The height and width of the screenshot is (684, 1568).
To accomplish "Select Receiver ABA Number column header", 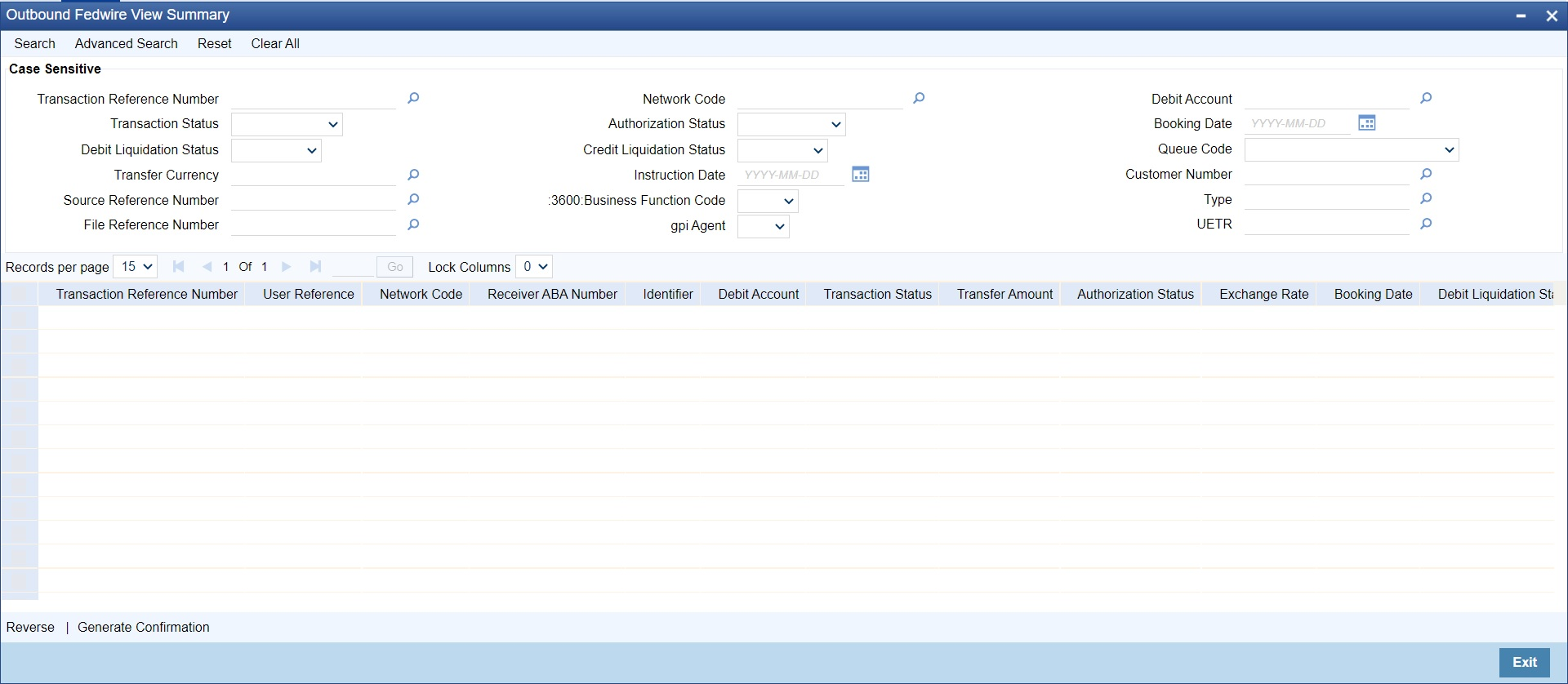I will (x=552, y=294).
